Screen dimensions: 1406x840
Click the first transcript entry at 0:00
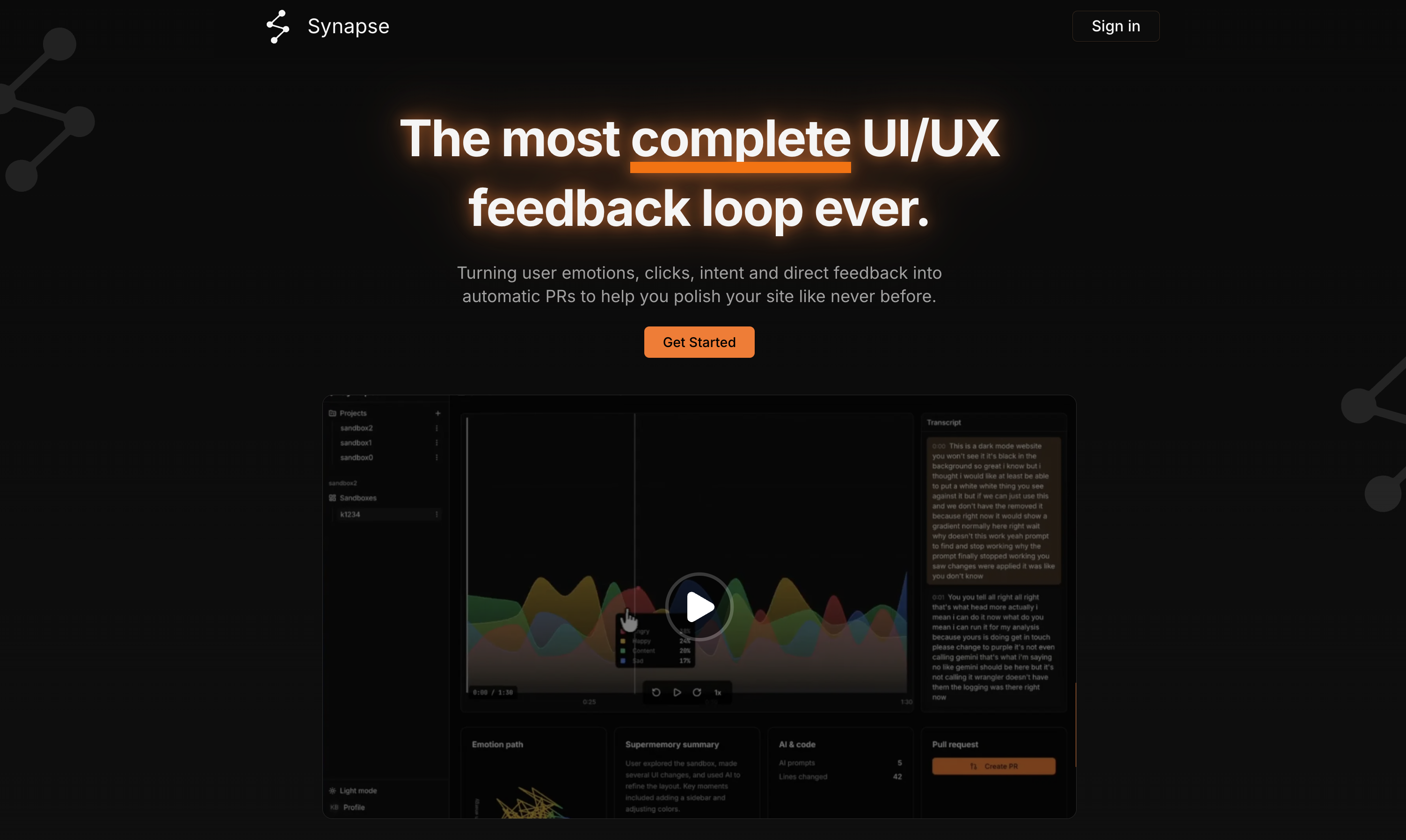tap(993, 511)
